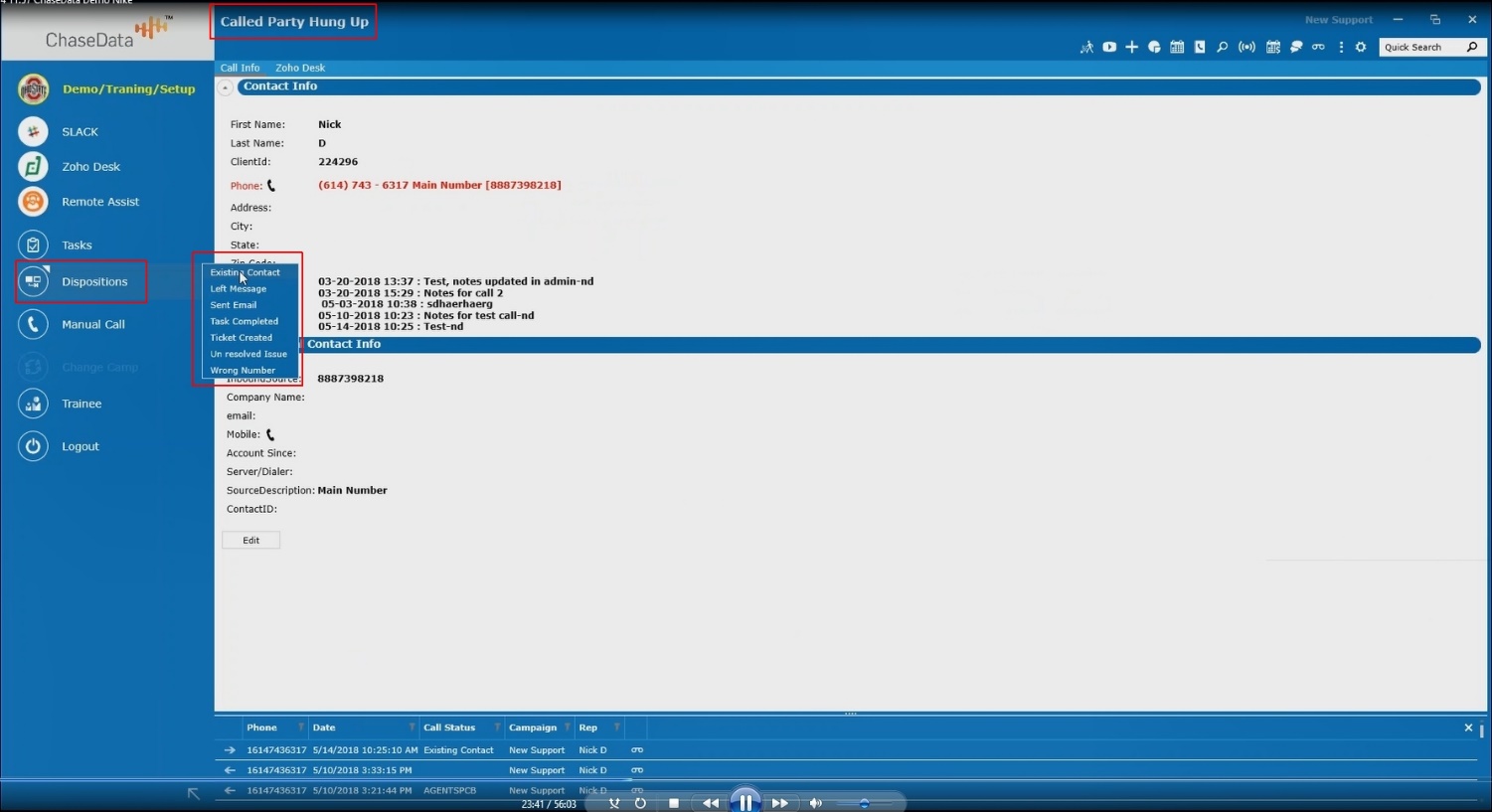This screenshot has height=812, width=1492.
Task: Open the settings gear icon
Action: pyautogui.click(x=1361, y=47)
